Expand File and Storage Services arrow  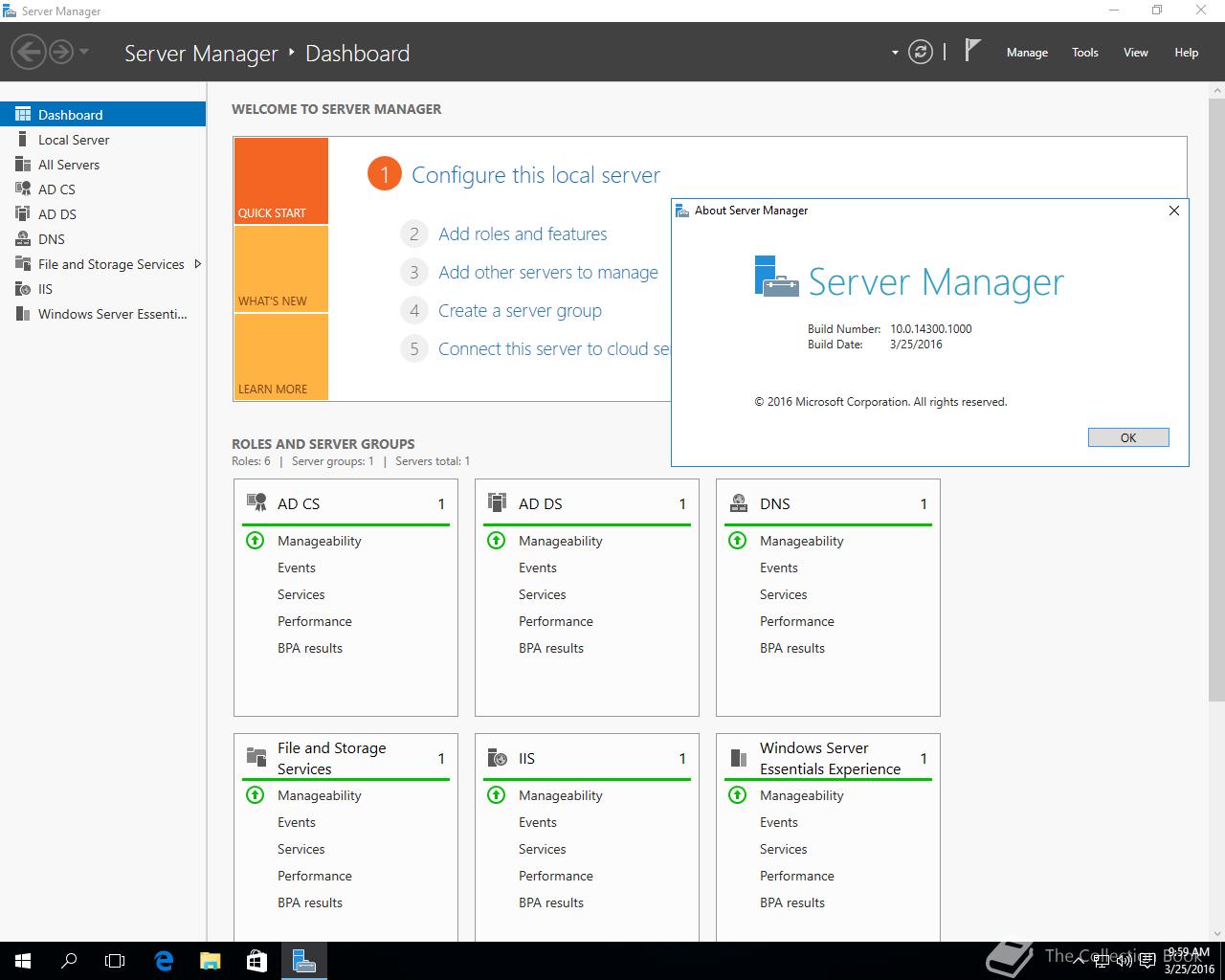click(198, 264)
